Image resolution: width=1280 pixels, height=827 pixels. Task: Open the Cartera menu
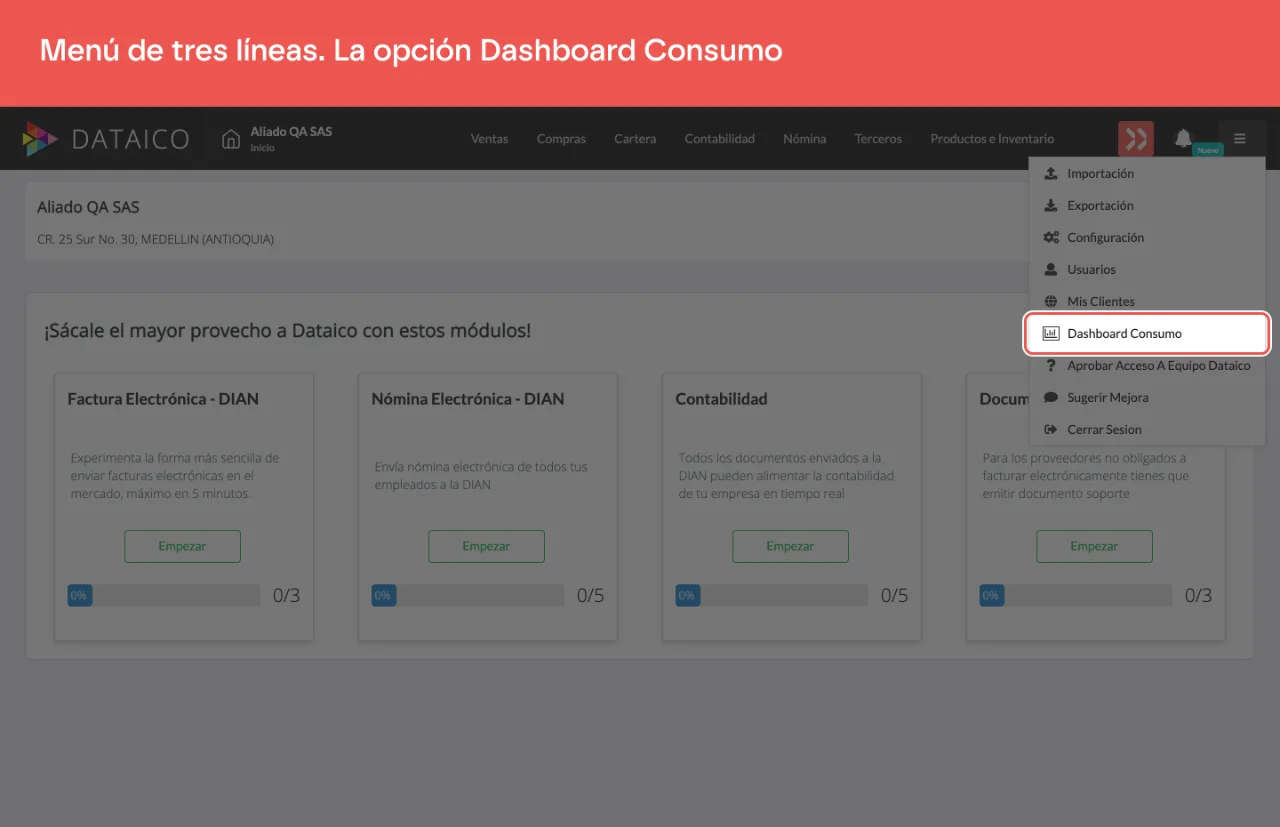(x=635, y=139)
